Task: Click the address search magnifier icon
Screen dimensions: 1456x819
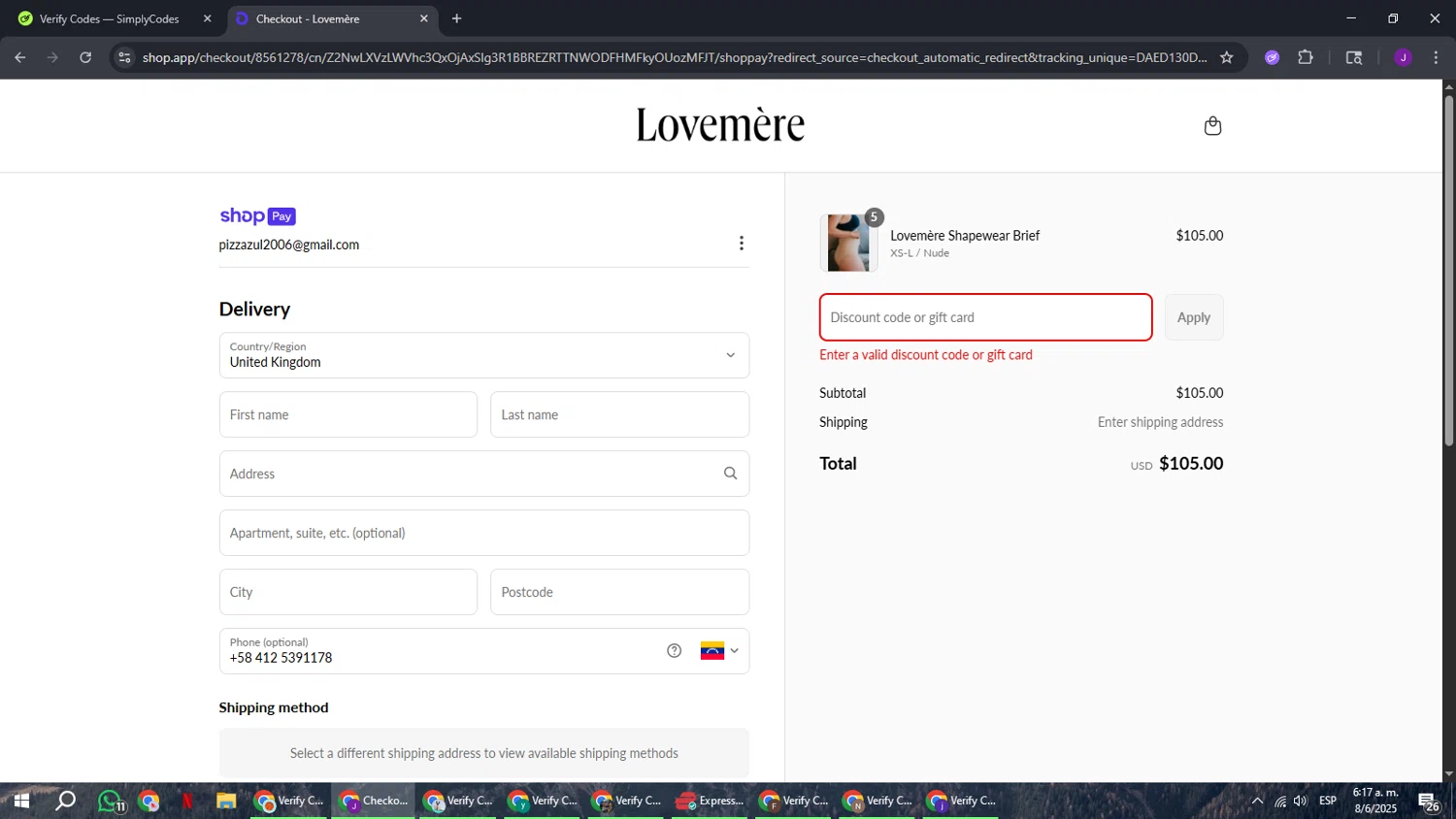Action: 730,474
